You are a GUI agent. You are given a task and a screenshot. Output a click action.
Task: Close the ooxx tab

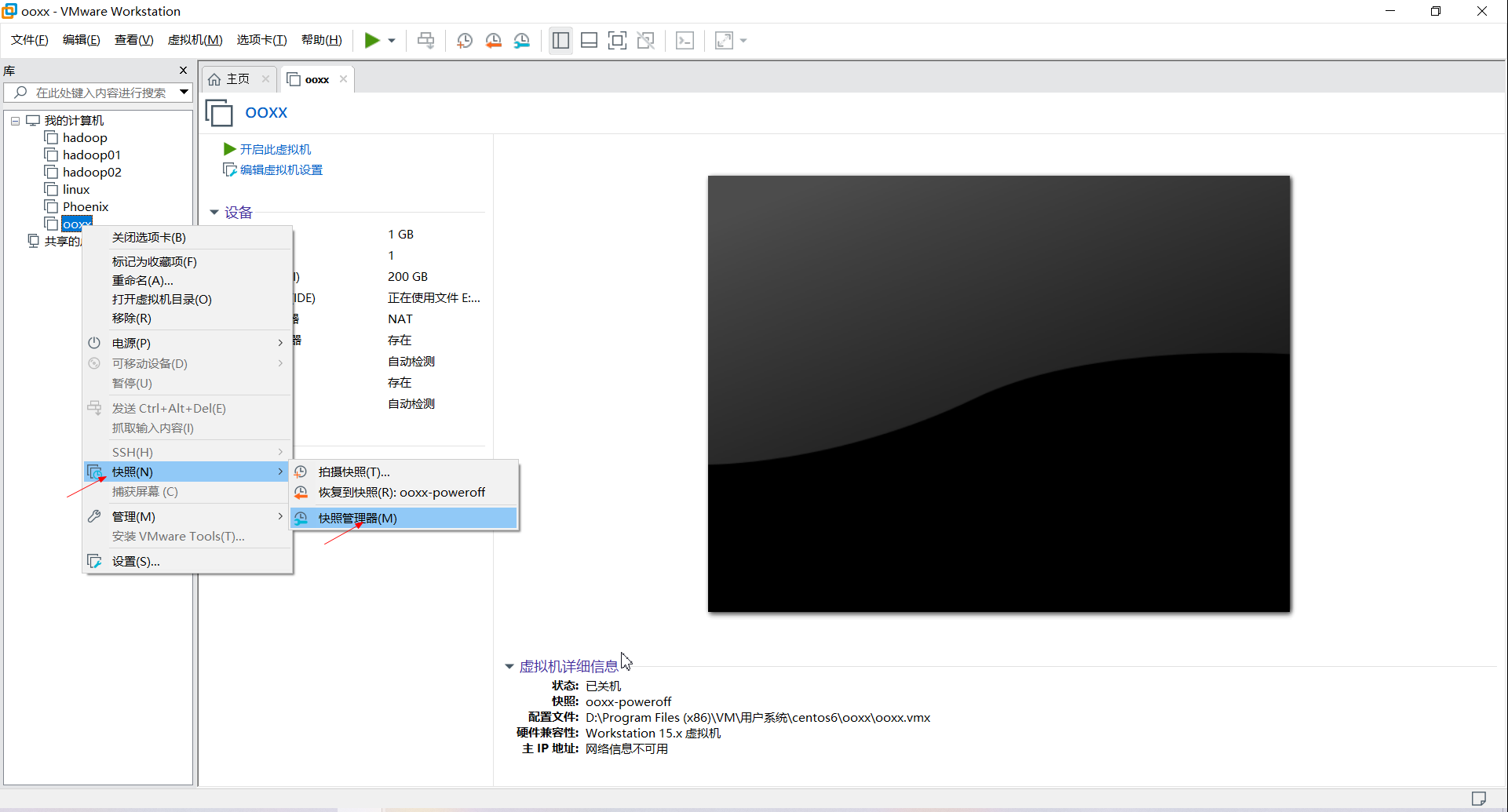[343, 79]
